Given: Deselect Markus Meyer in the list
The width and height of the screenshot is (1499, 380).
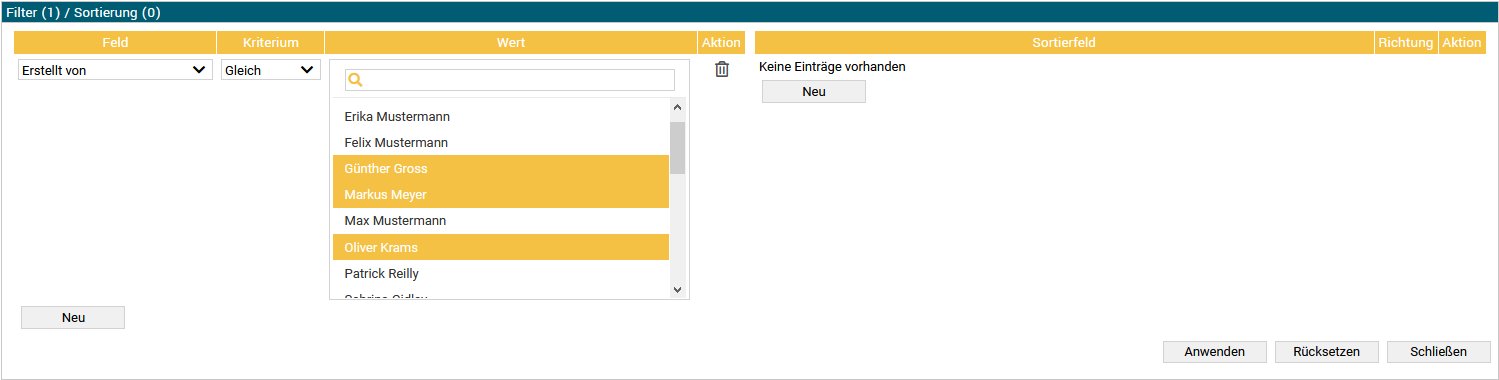Looking at the screenshot, I should [501, 194].
